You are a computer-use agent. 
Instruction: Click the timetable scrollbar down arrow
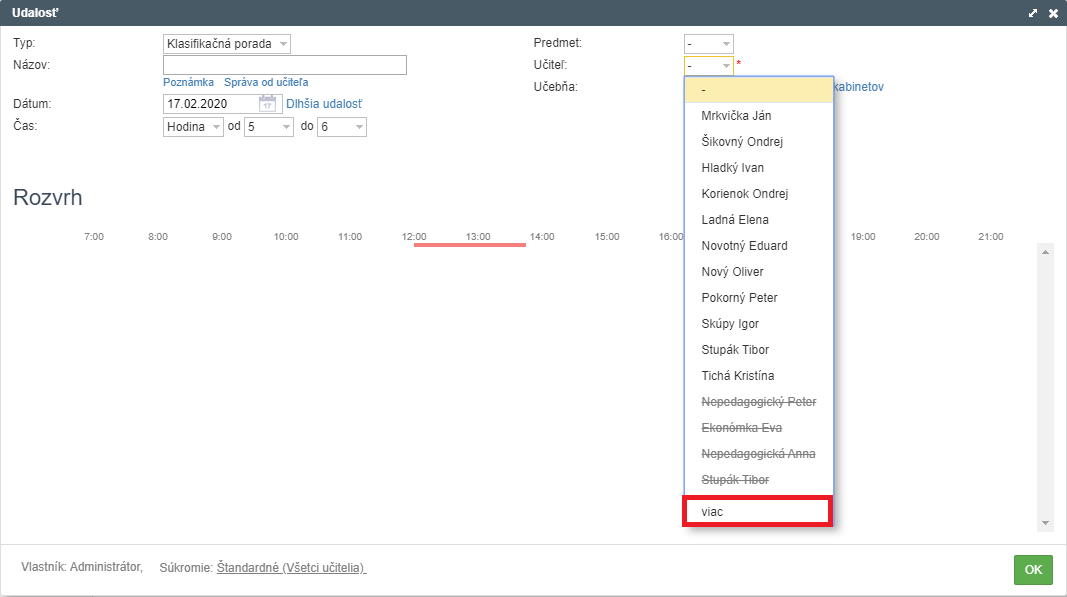tap(1045, 523)
